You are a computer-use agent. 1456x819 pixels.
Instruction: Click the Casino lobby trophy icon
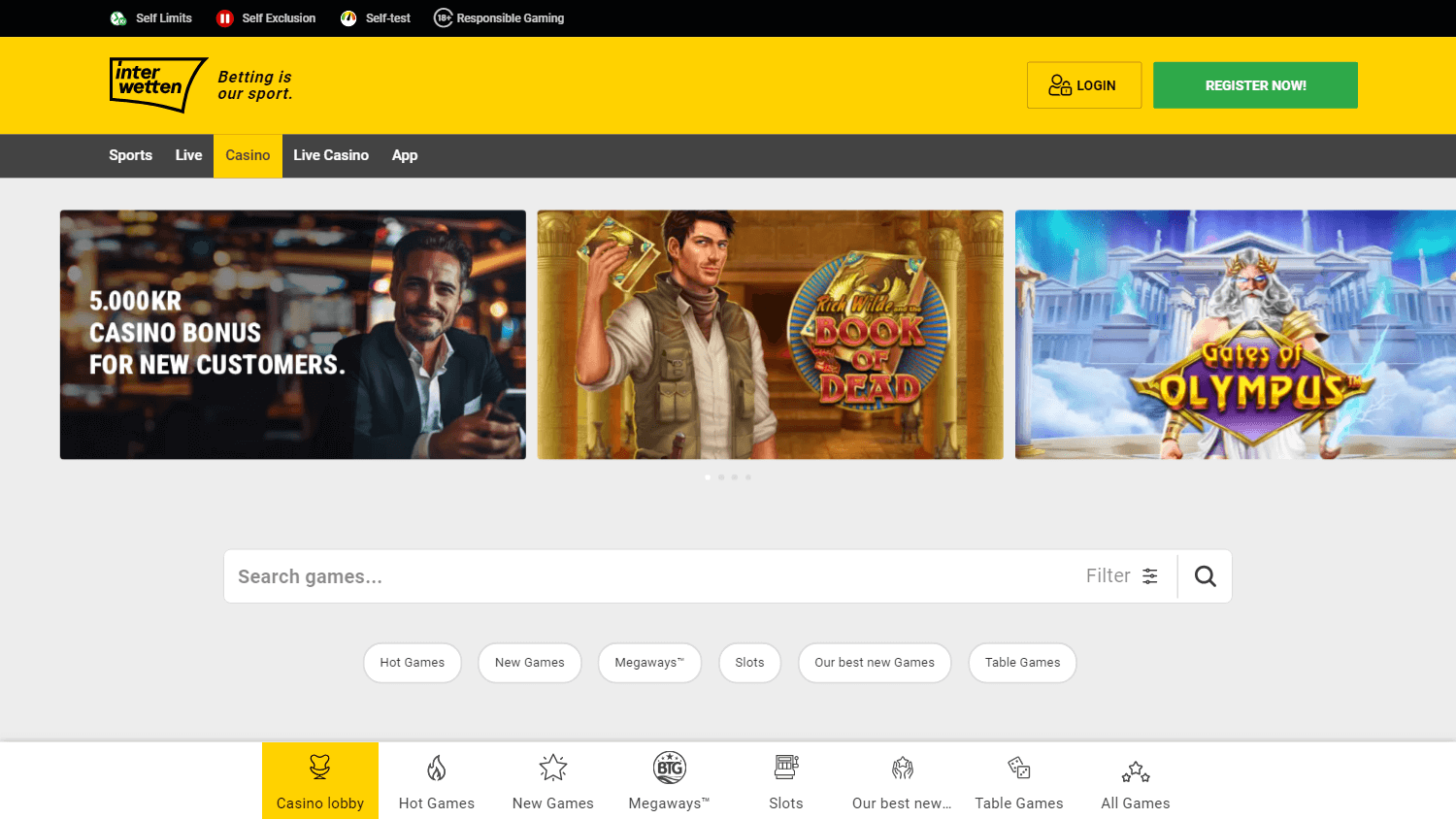tap(320, 768)
